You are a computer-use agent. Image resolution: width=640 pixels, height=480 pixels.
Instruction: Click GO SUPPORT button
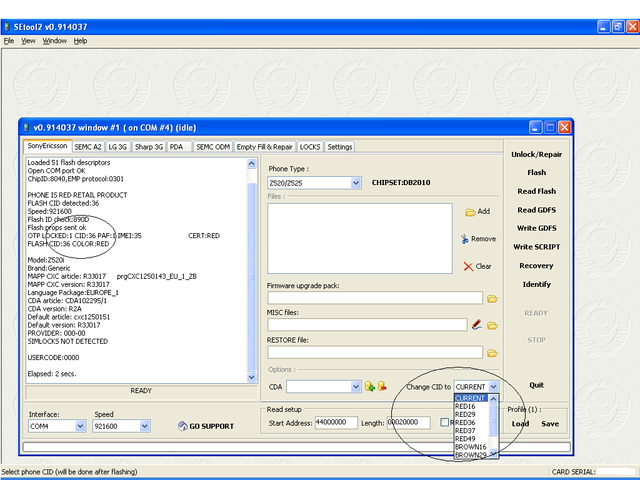tap(206, 426)
